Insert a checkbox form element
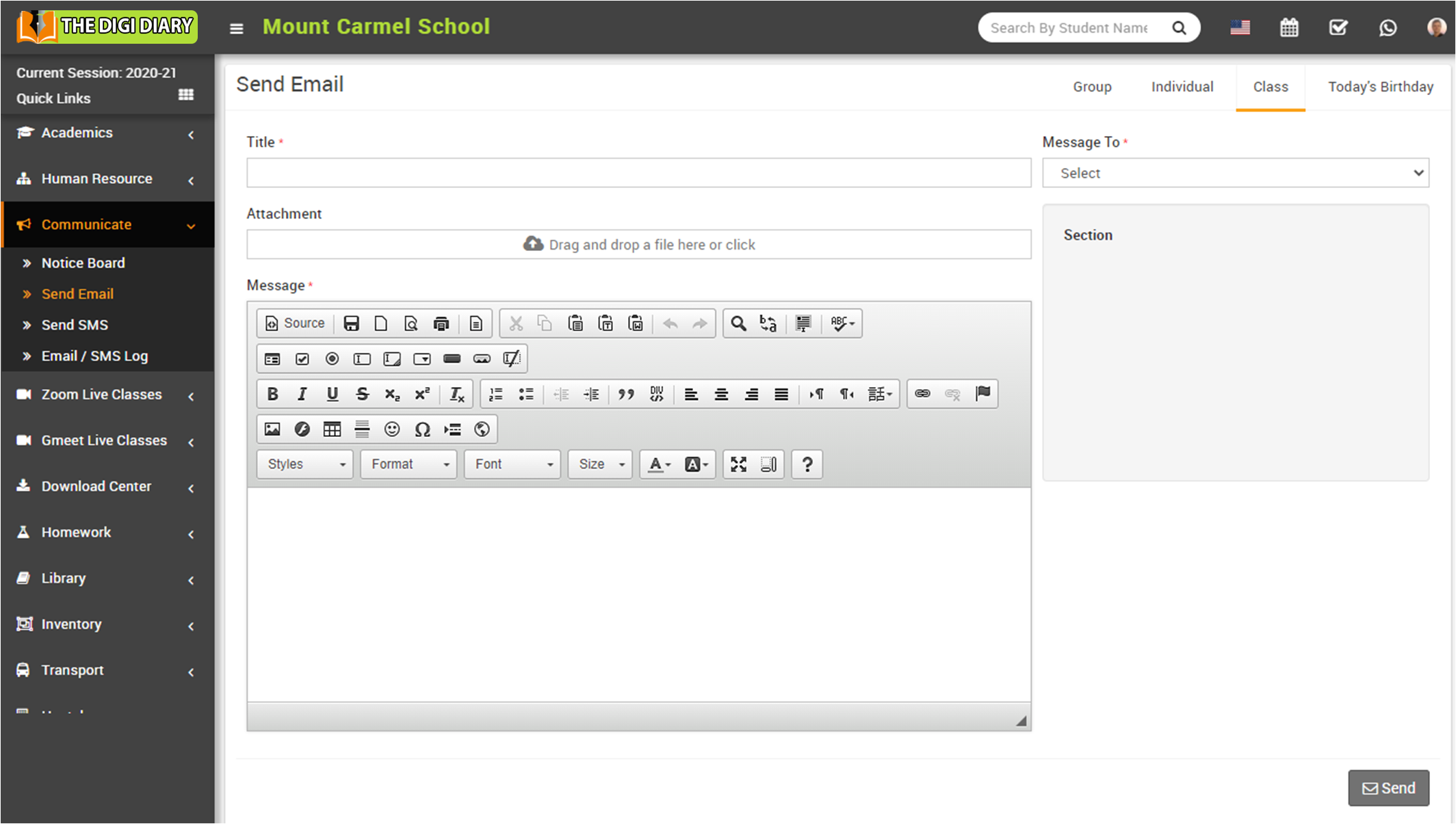This screenshot has height=824, width=1456. (302, 359)
